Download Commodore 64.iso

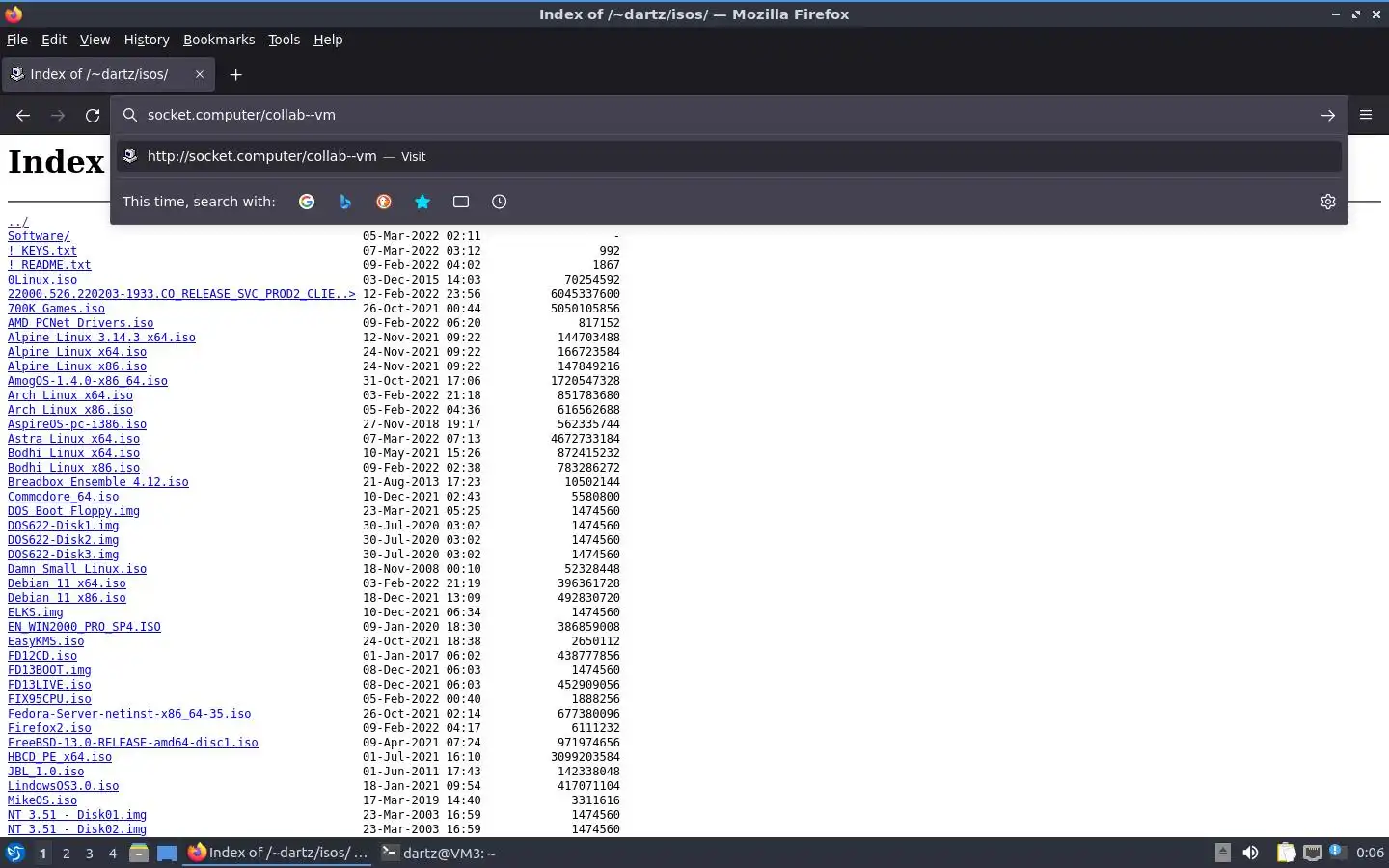pos(64,497)
